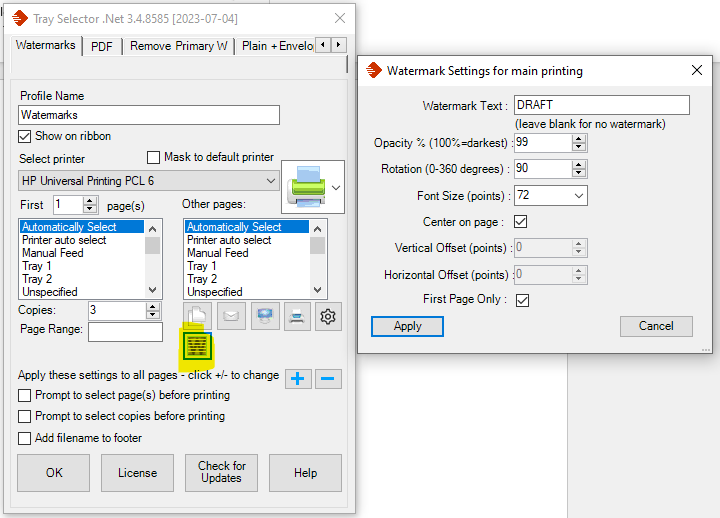Click the Check for Updates button

[221, 473]
